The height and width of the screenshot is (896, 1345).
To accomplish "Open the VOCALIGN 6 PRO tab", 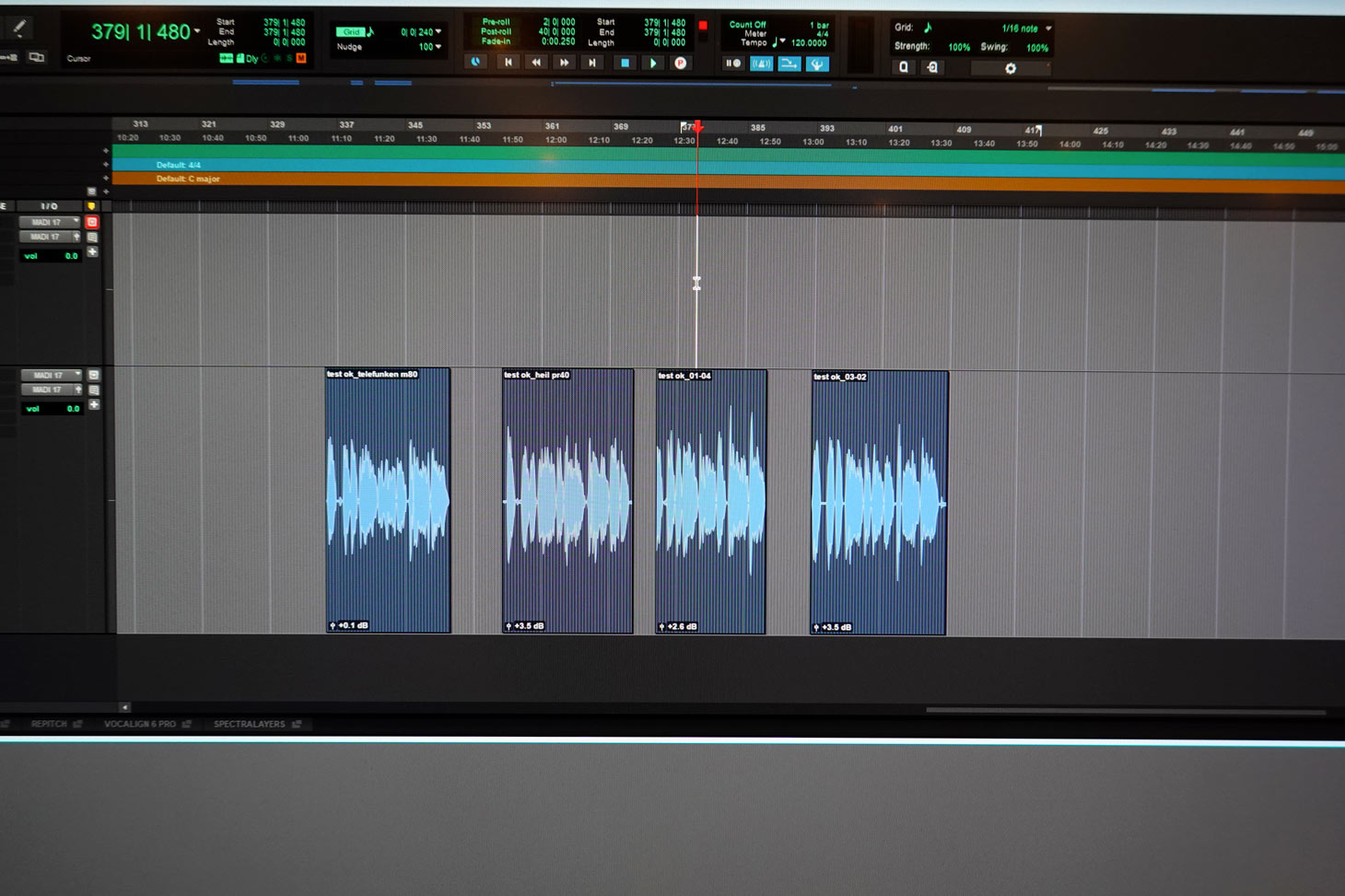I will 140,724.
